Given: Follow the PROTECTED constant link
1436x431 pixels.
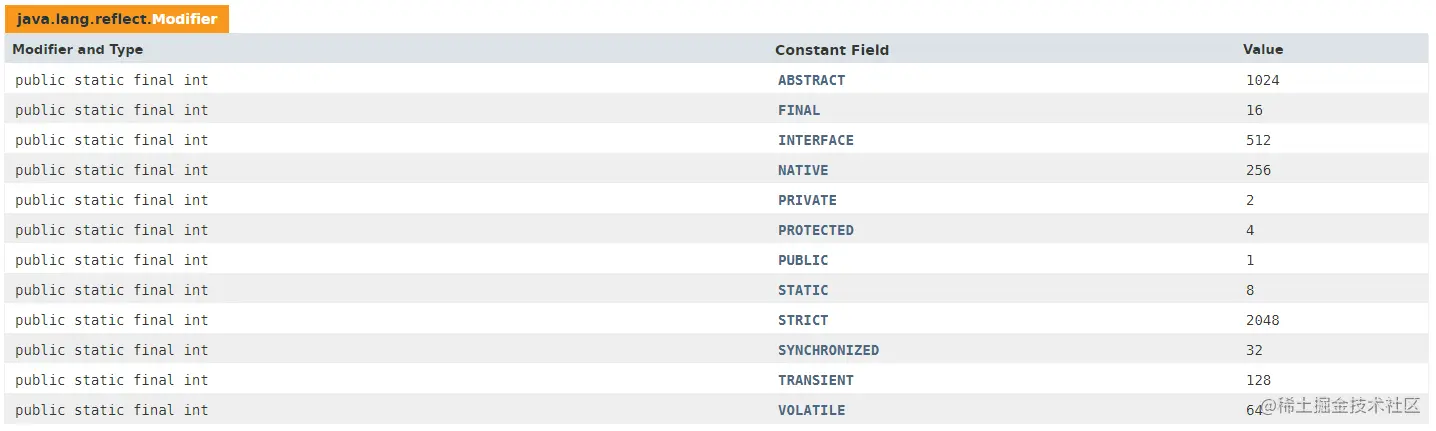Looking at the screenshot, I should click(816, 230).
